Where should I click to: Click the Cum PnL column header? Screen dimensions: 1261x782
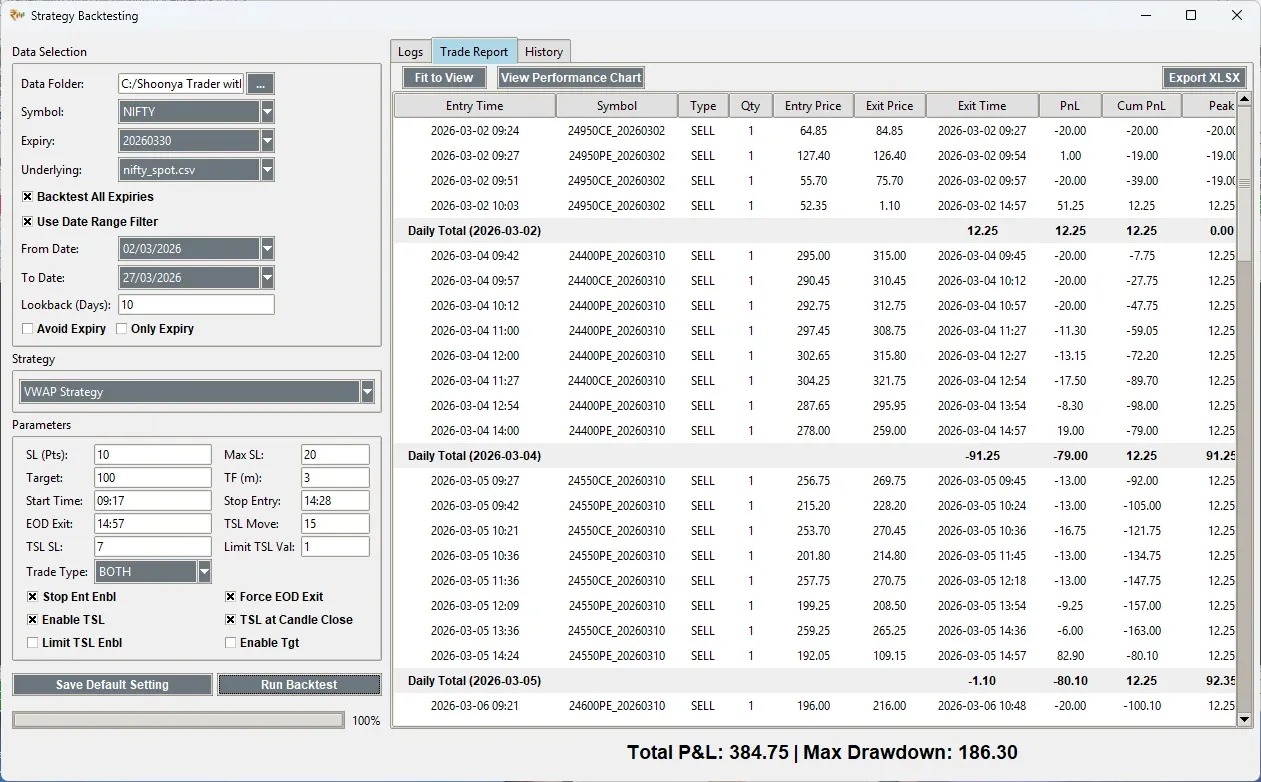pos(1142,106)
